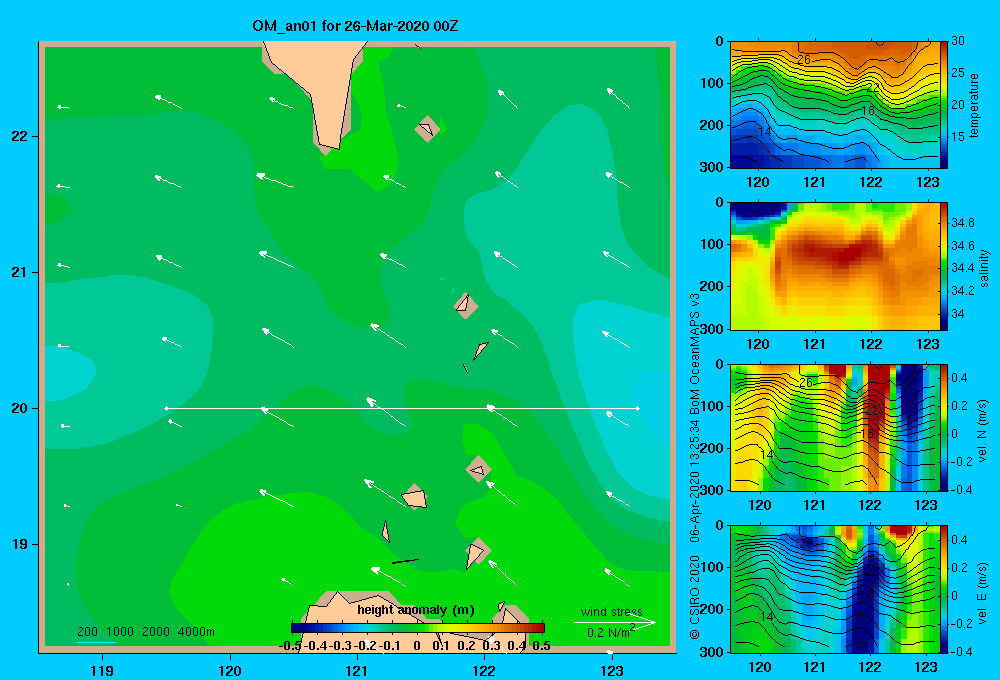Click the CSIRO BoM OceanMAPS copyright text
This screenshot has width=1000, height=680.
click(695, 466)
